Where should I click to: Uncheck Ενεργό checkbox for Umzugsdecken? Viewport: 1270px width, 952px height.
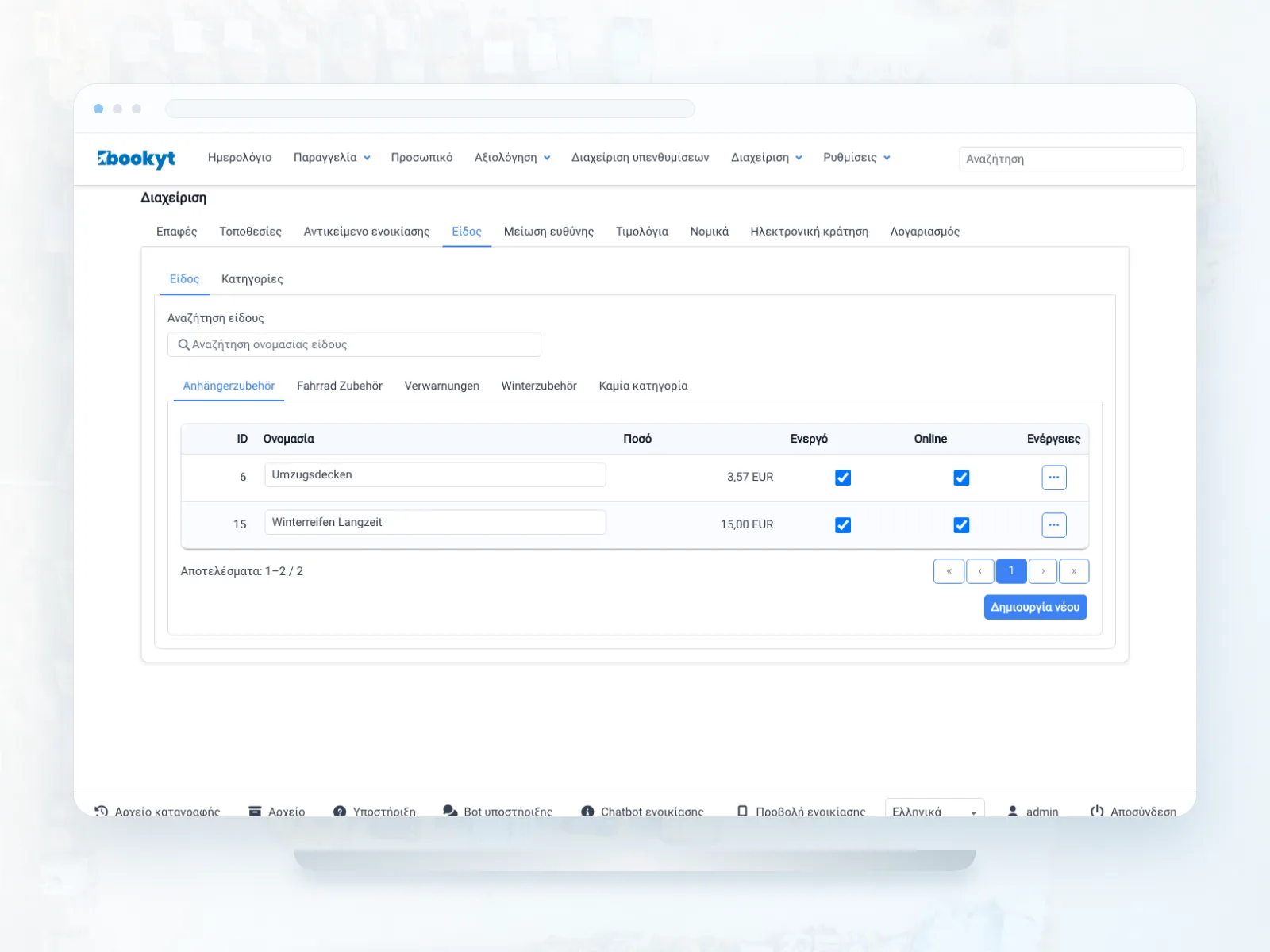[x=843, y=478]
